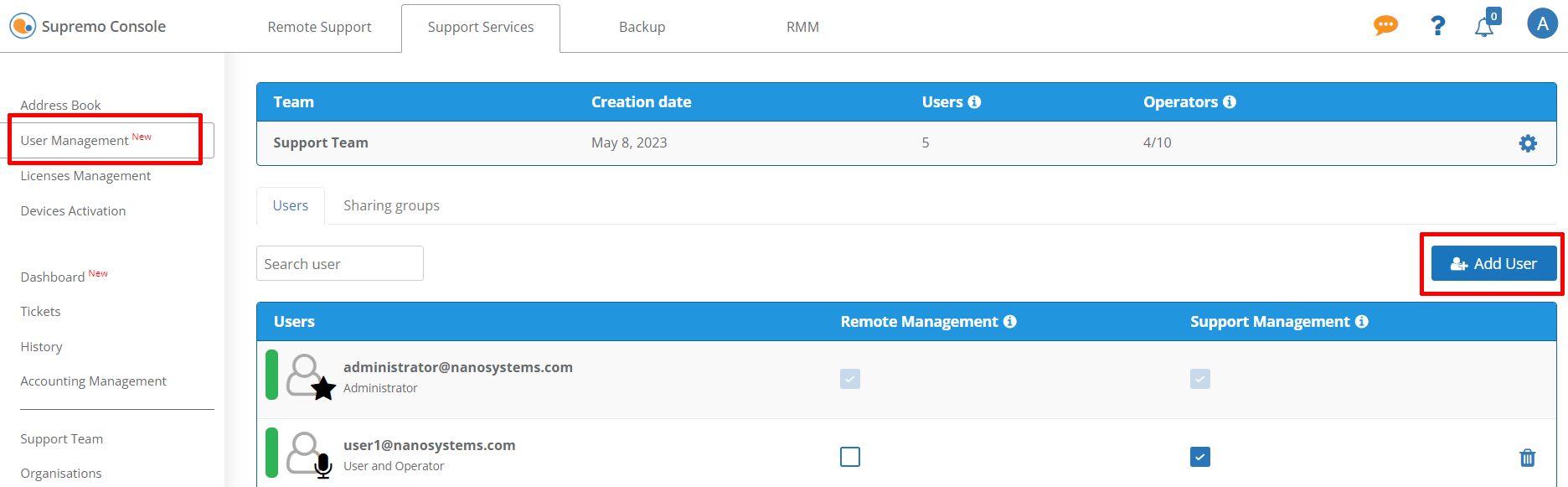This screenshot has height=487, width=1568.
Task: Open Address Book in sidebar
Action: [60, 105]
